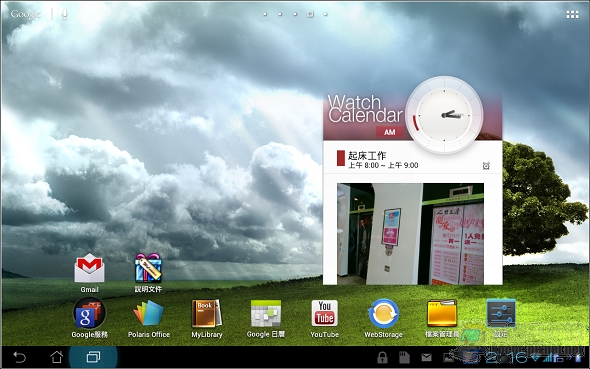This screenshot has height=369, width=590.
Task: Tap the Home navigation button
Action: [x=56, y=357]
